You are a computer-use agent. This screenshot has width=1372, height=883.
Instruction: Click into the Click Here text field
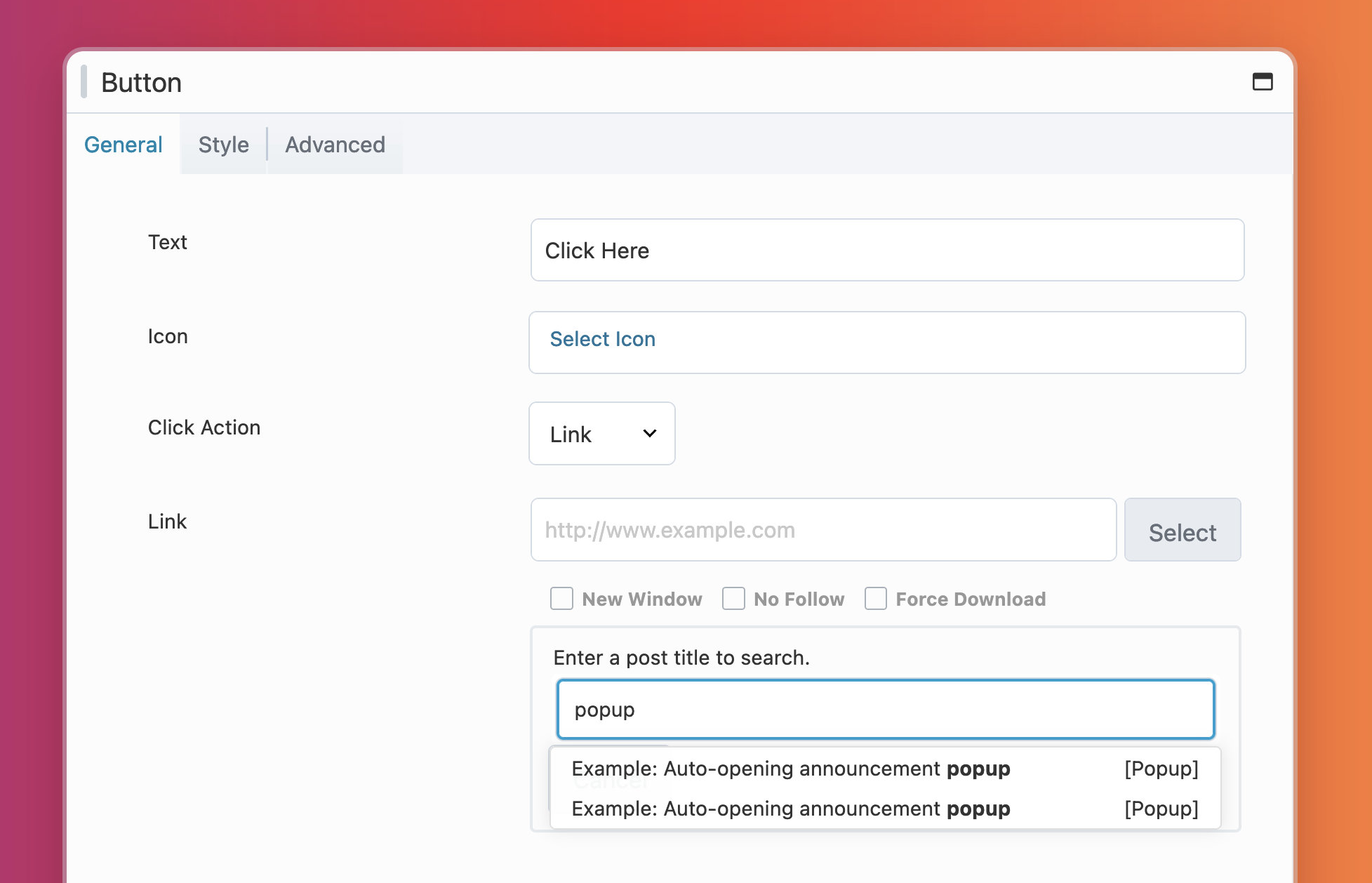tap(887, 251)
